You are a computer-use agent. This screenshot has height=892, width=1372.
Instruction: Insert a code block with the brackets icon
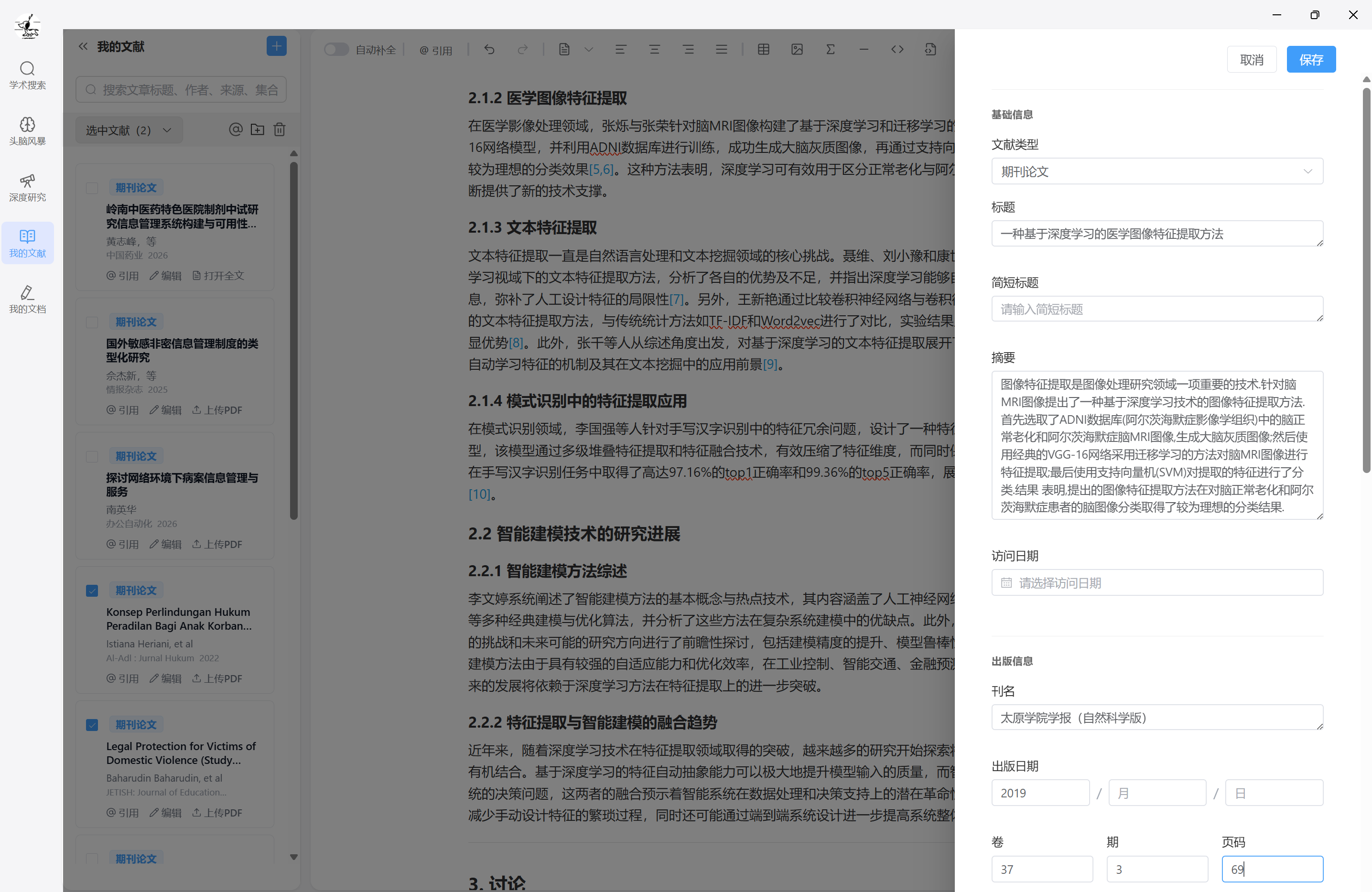click(x=897, y=50)
